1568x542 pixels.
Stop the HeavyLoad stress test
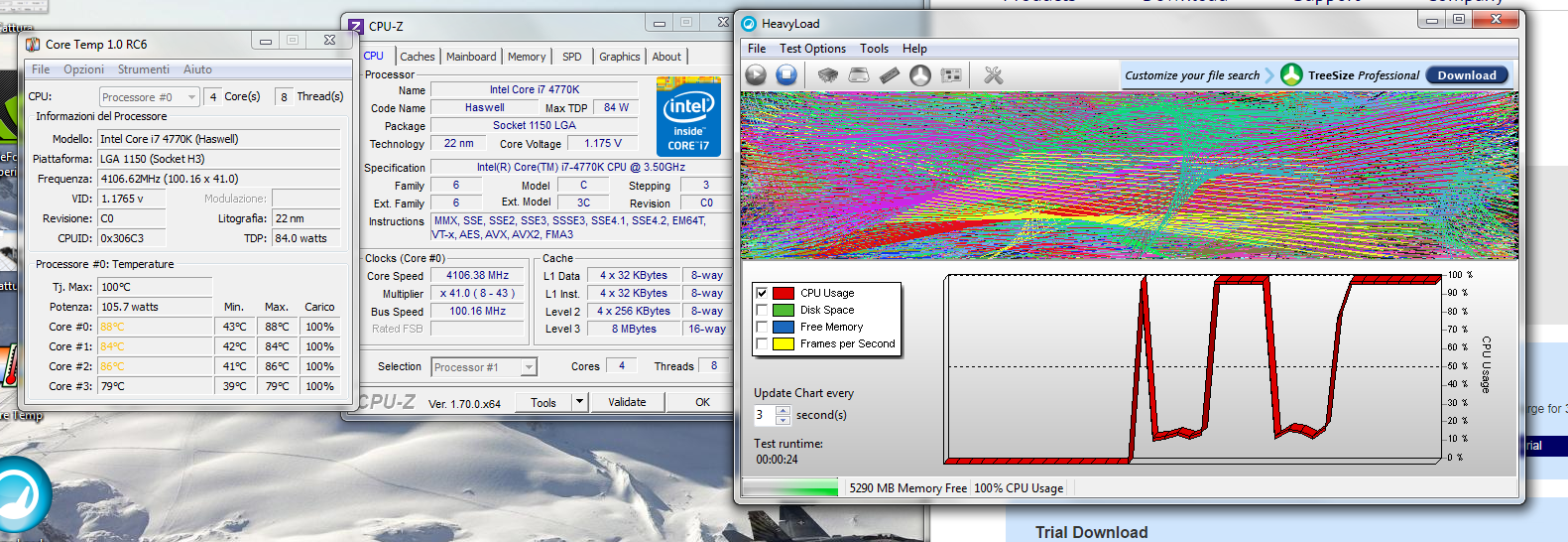point(786,74)
